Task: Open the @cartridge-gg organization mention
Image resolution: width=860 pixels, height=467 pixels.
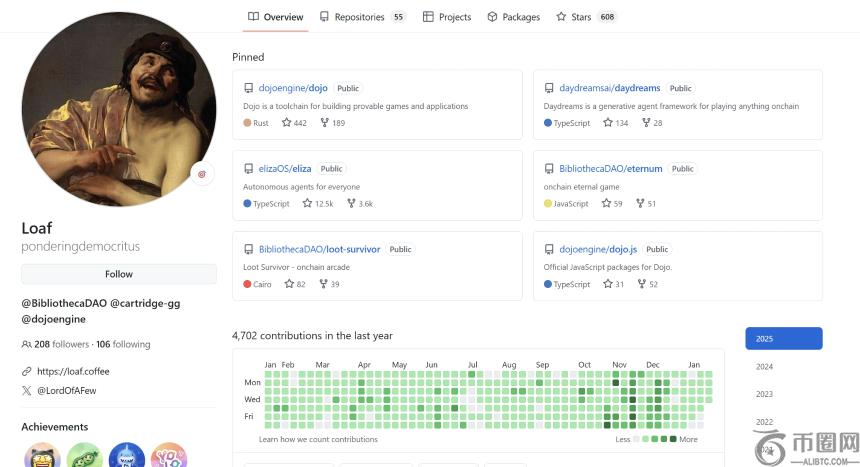Action: (x=145, y=303)
